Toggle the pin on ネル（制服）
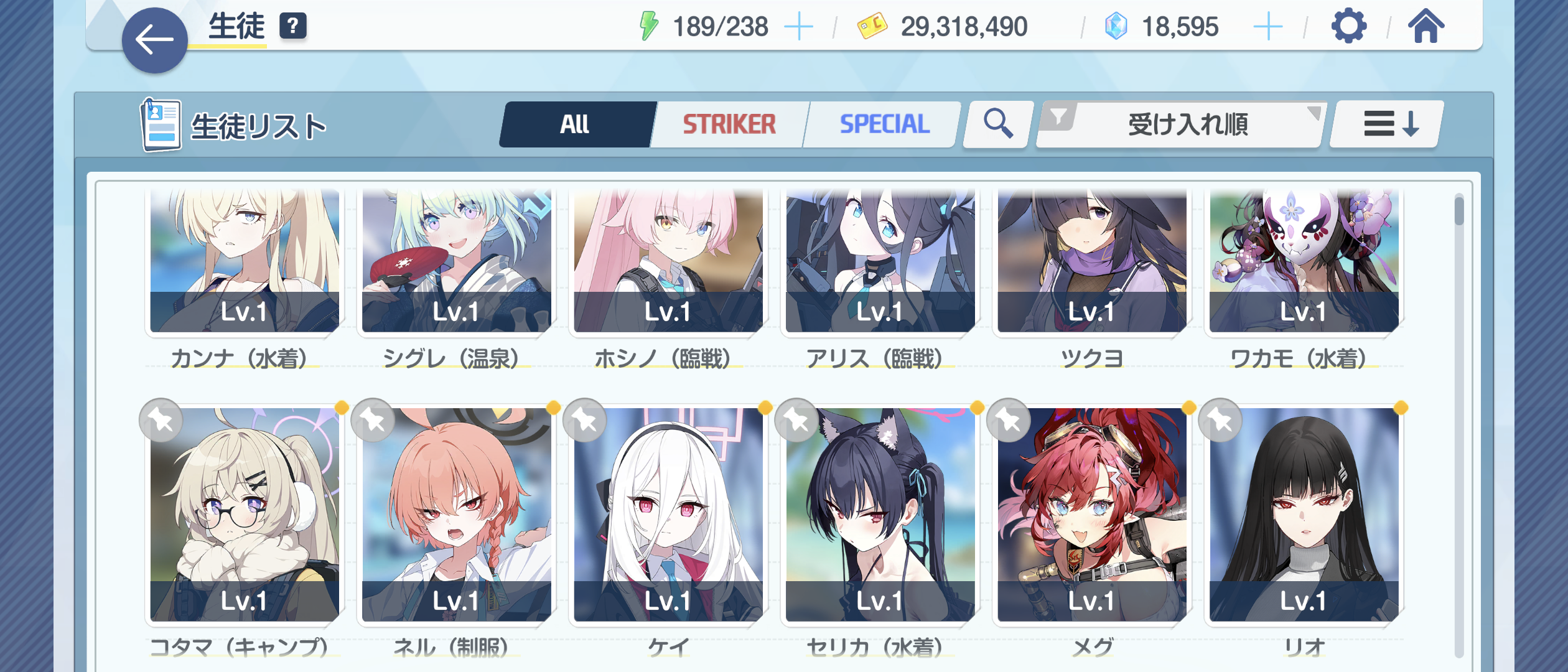 tap(373, 421)
